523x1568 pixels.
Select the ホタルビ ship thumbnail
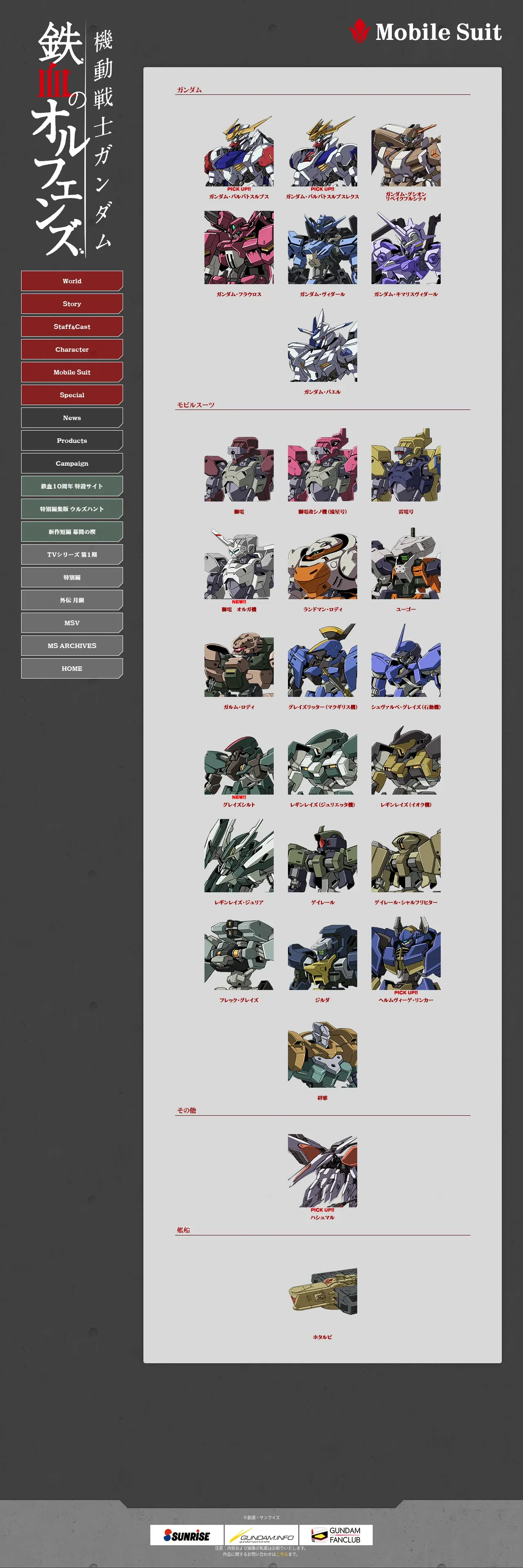point(322,1290)
